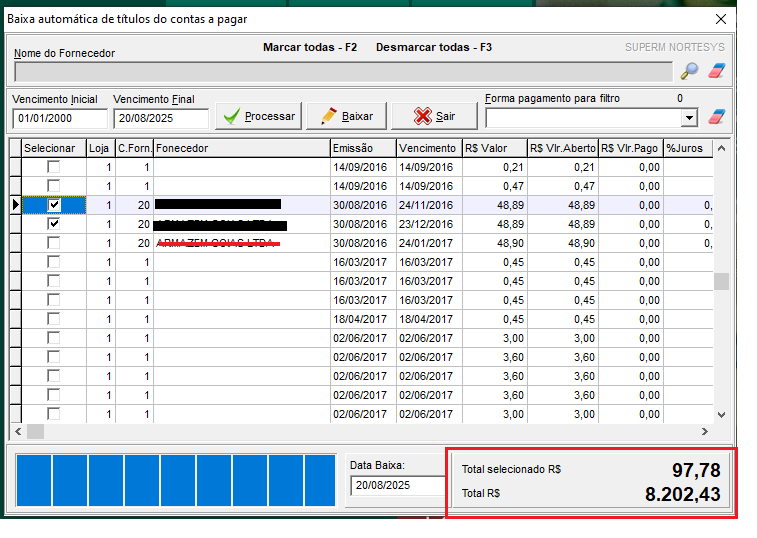The image size is (757, 538).
Task: Click the magnifier search icon for Fornecedor
Action: tap(689, 71)
